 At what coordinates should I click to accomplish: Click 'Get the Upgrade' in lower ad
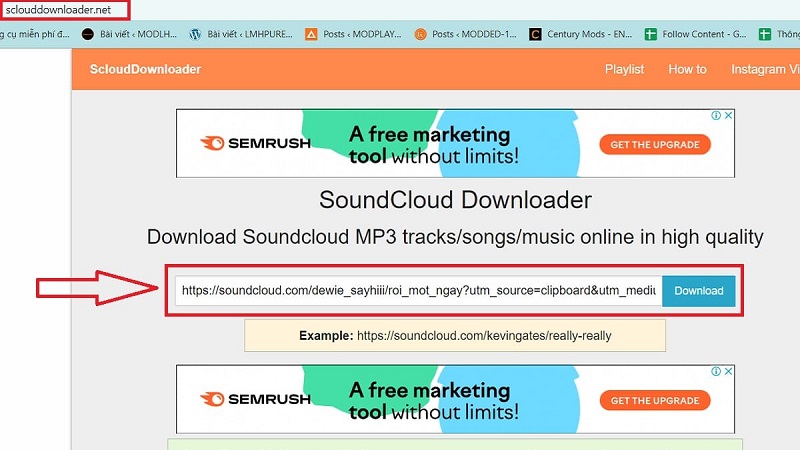pos(655,401)
